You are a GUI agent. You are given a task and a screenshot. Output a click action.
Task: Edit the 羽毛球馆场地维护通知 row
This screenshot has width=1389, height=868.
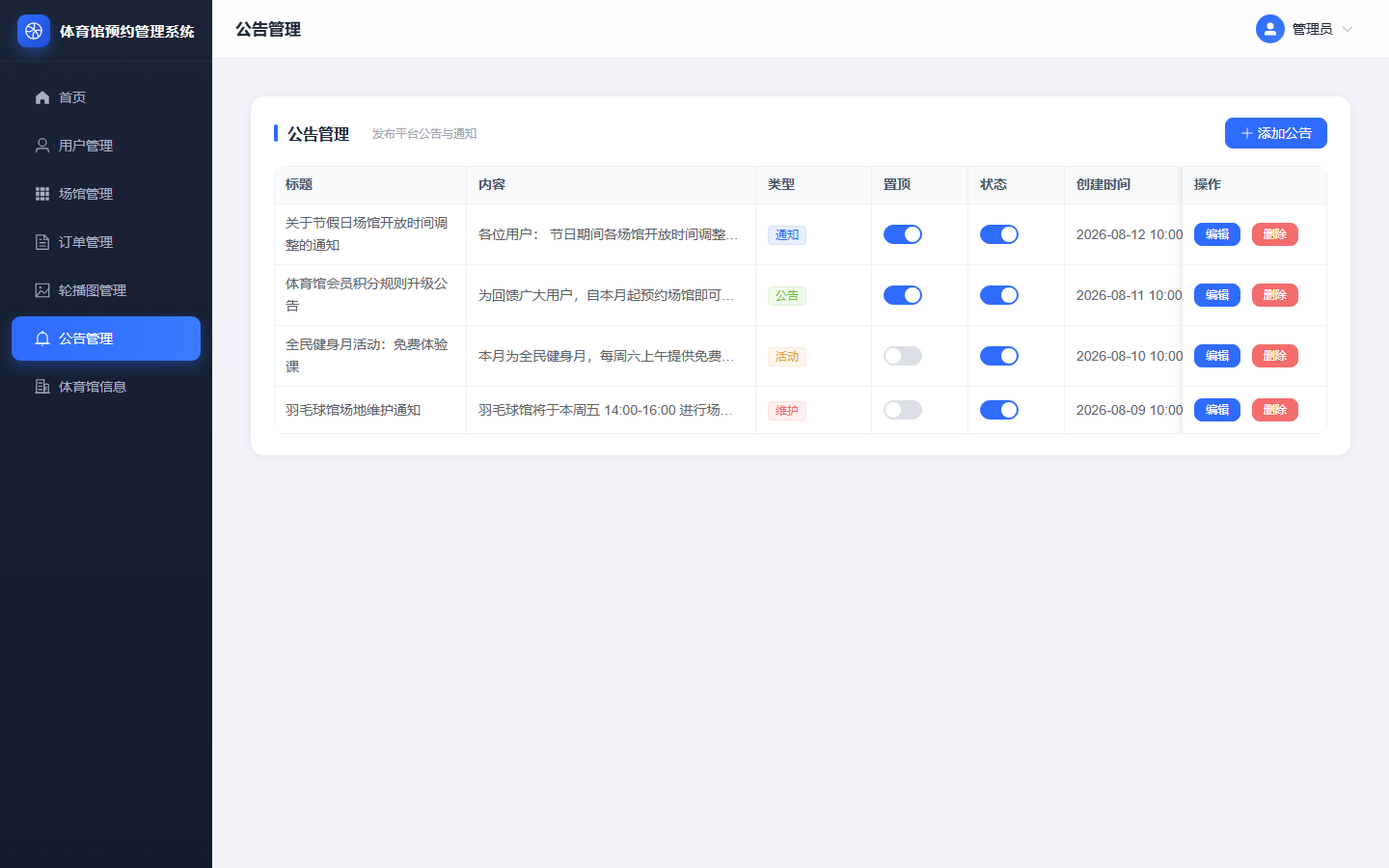(x=1217, y=410)
